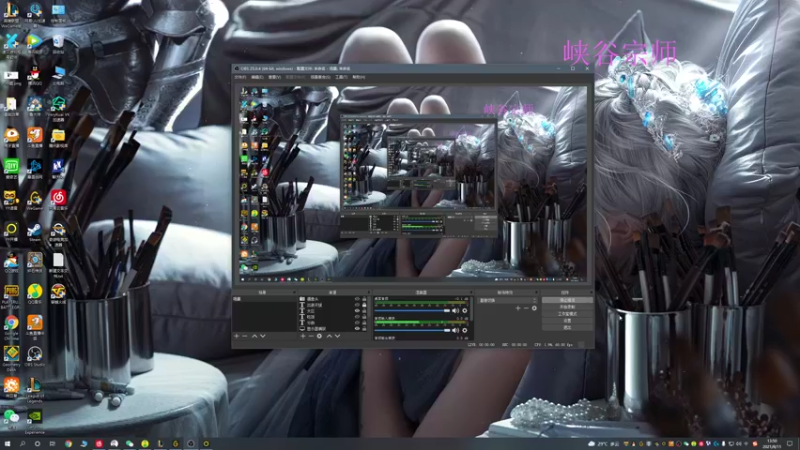
Task: Click the taskbar clock
Action: tap(772, 443)
